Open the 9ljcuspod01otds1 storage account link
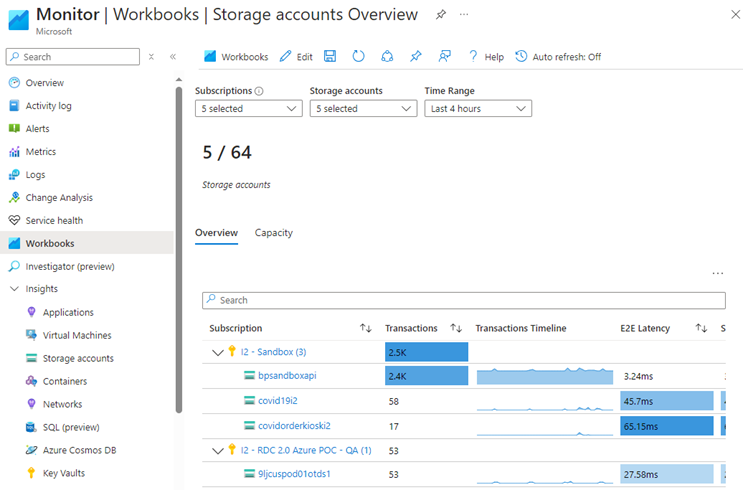 coord(294,474)
